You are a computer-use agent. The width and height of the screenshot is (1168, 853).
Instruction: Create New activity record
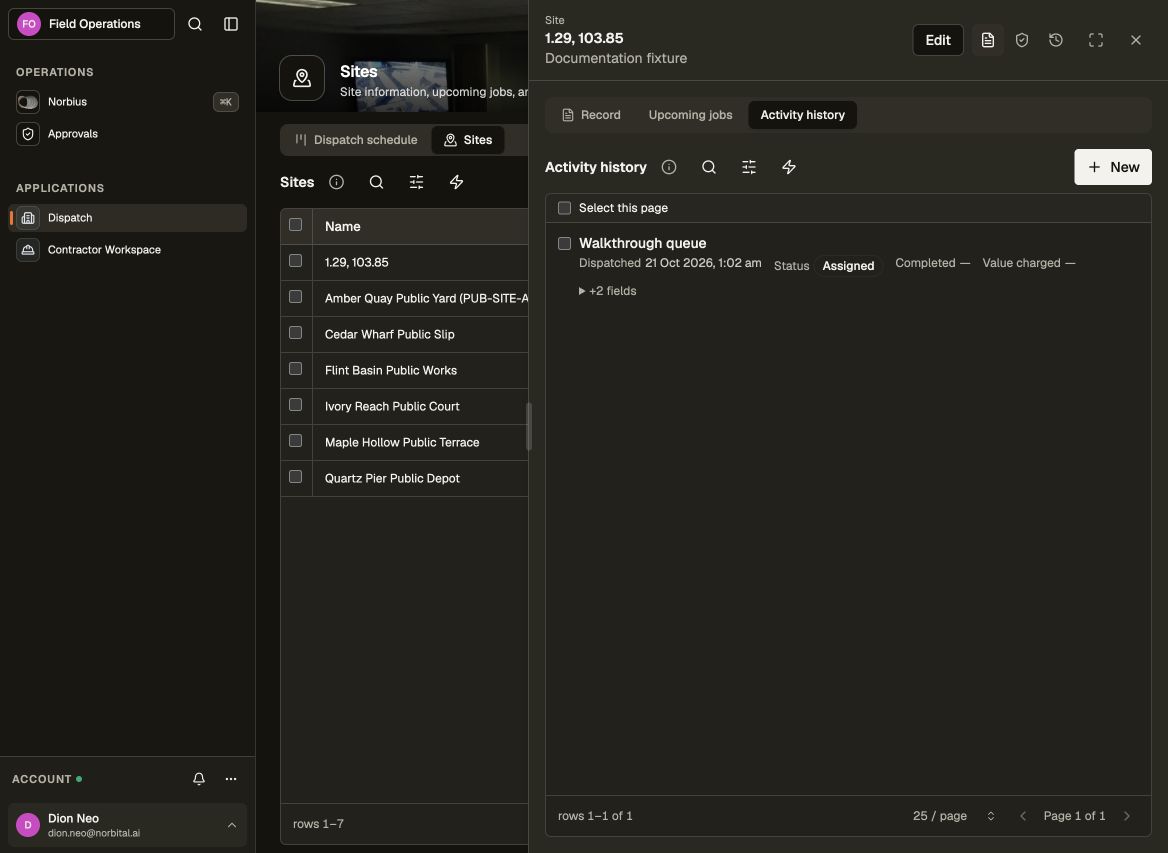(x=1113, y=167)
